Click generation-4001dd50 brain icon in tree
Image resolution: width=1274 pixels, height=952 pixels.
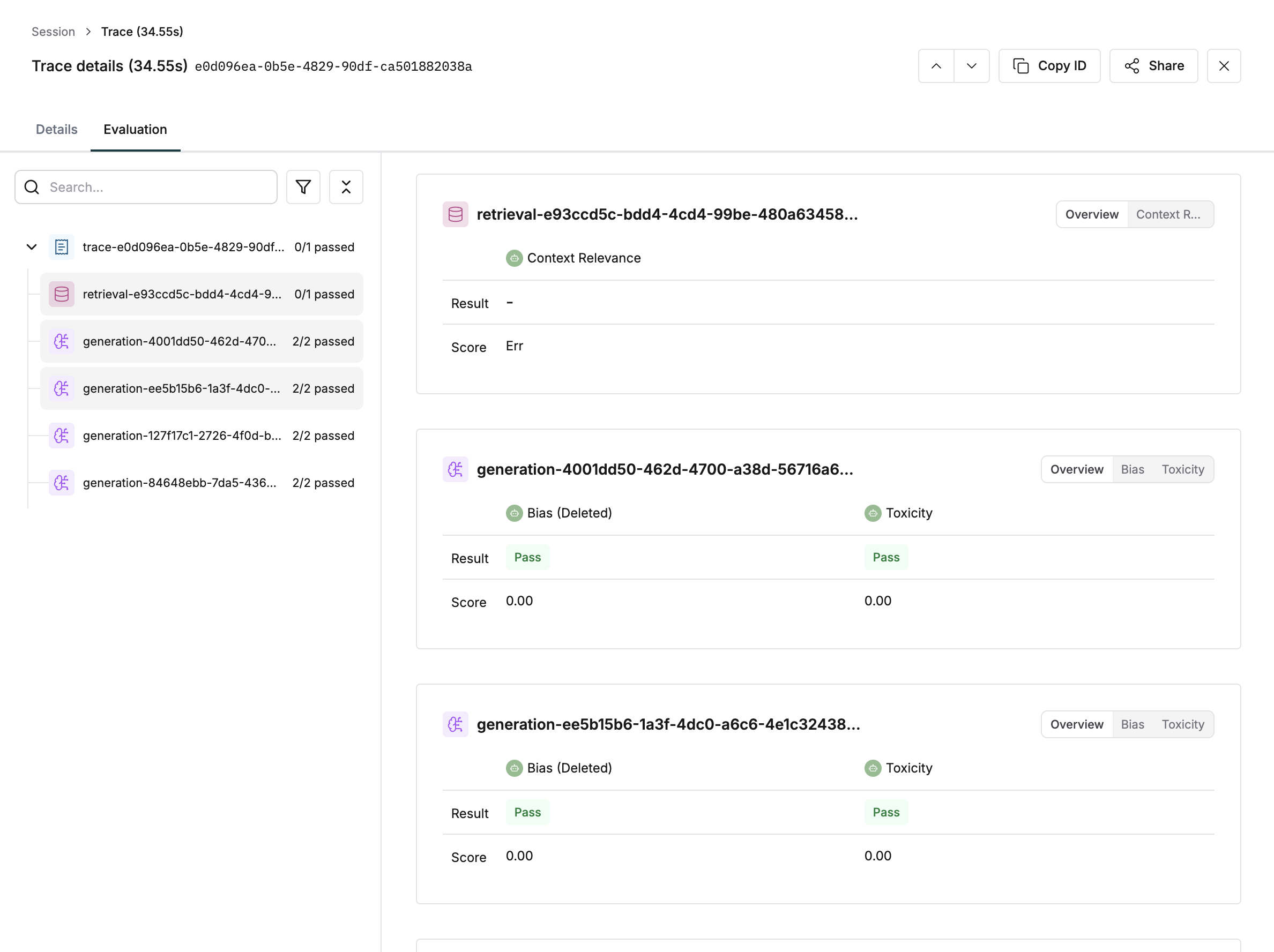pyautogui.click(x=62, y=341)
